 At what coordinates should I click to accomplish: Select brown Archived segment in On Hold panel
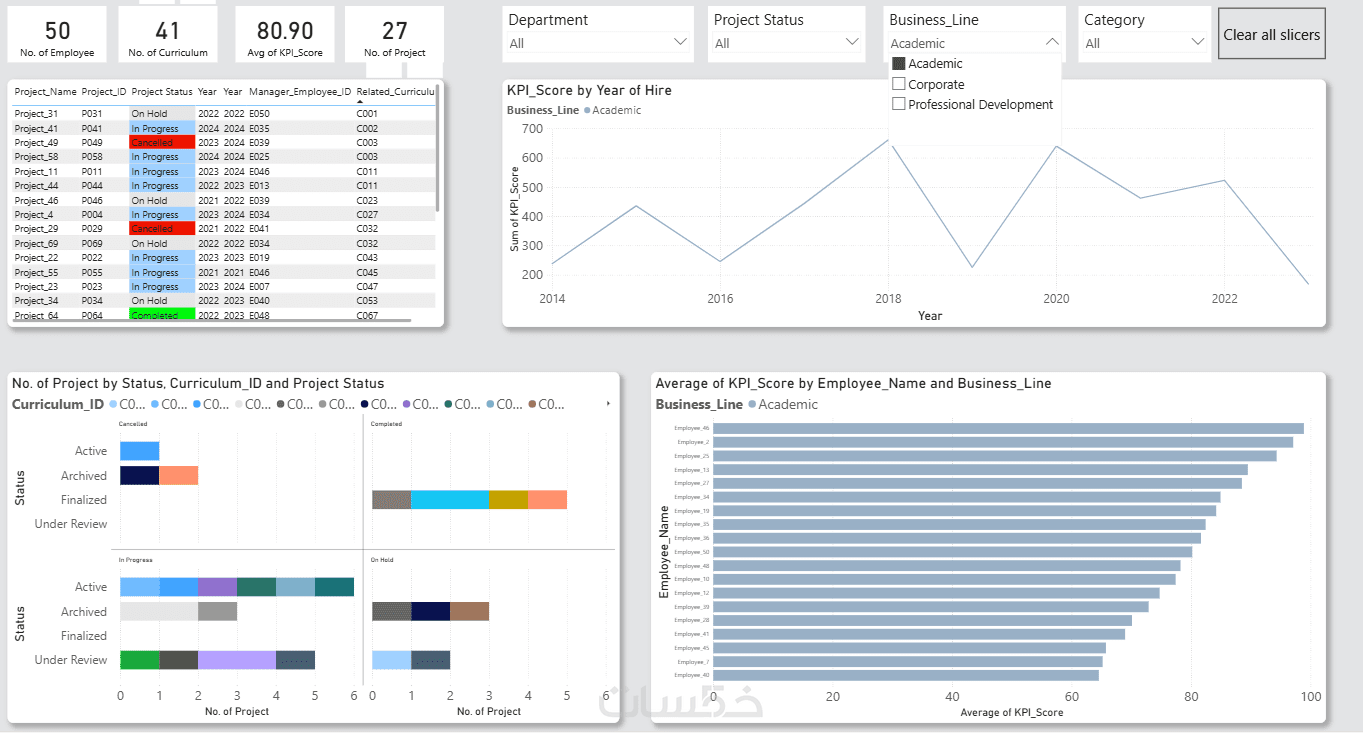coord(470,611)
